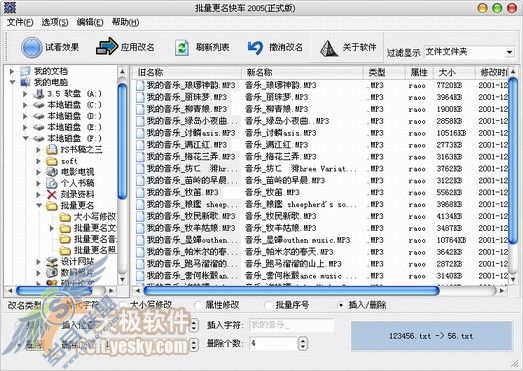Click file icon of 我的音乐_柳青娘.MP3 row
The width and height of the screenshot is (523, 371).
(x=140, y=109)
